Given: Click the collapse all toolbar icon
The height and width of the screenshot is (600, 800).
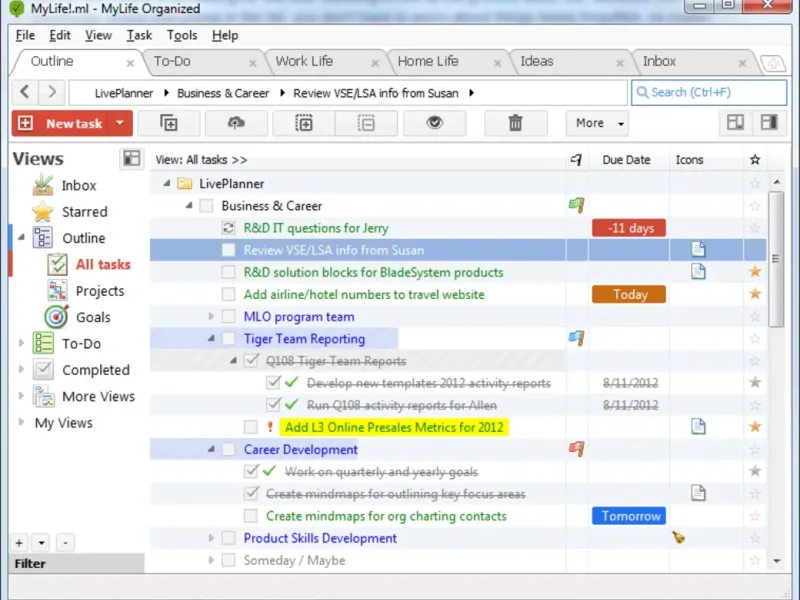Looking at the screenshot, I should click(366, 123).
